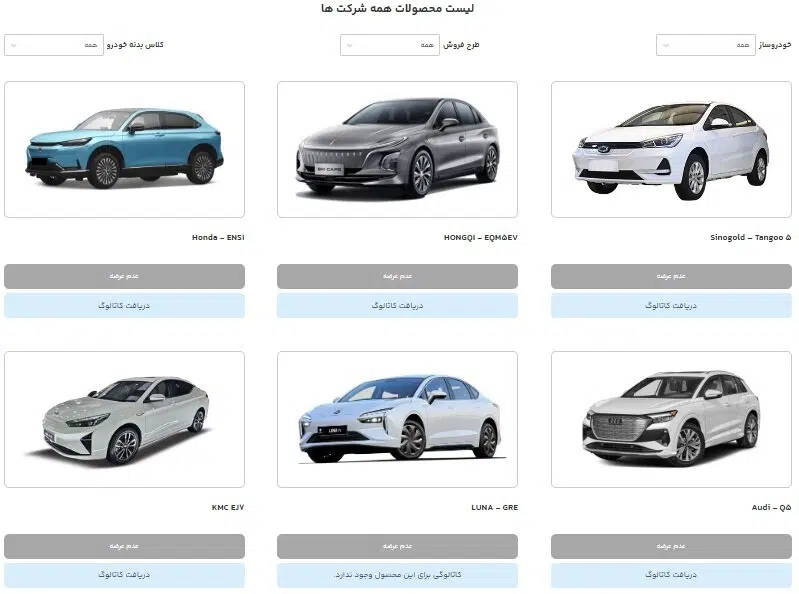Open the HONGQI EQM5EV car thumbnail
Screen dimensions: 799x594
click(x=397, y=149)
